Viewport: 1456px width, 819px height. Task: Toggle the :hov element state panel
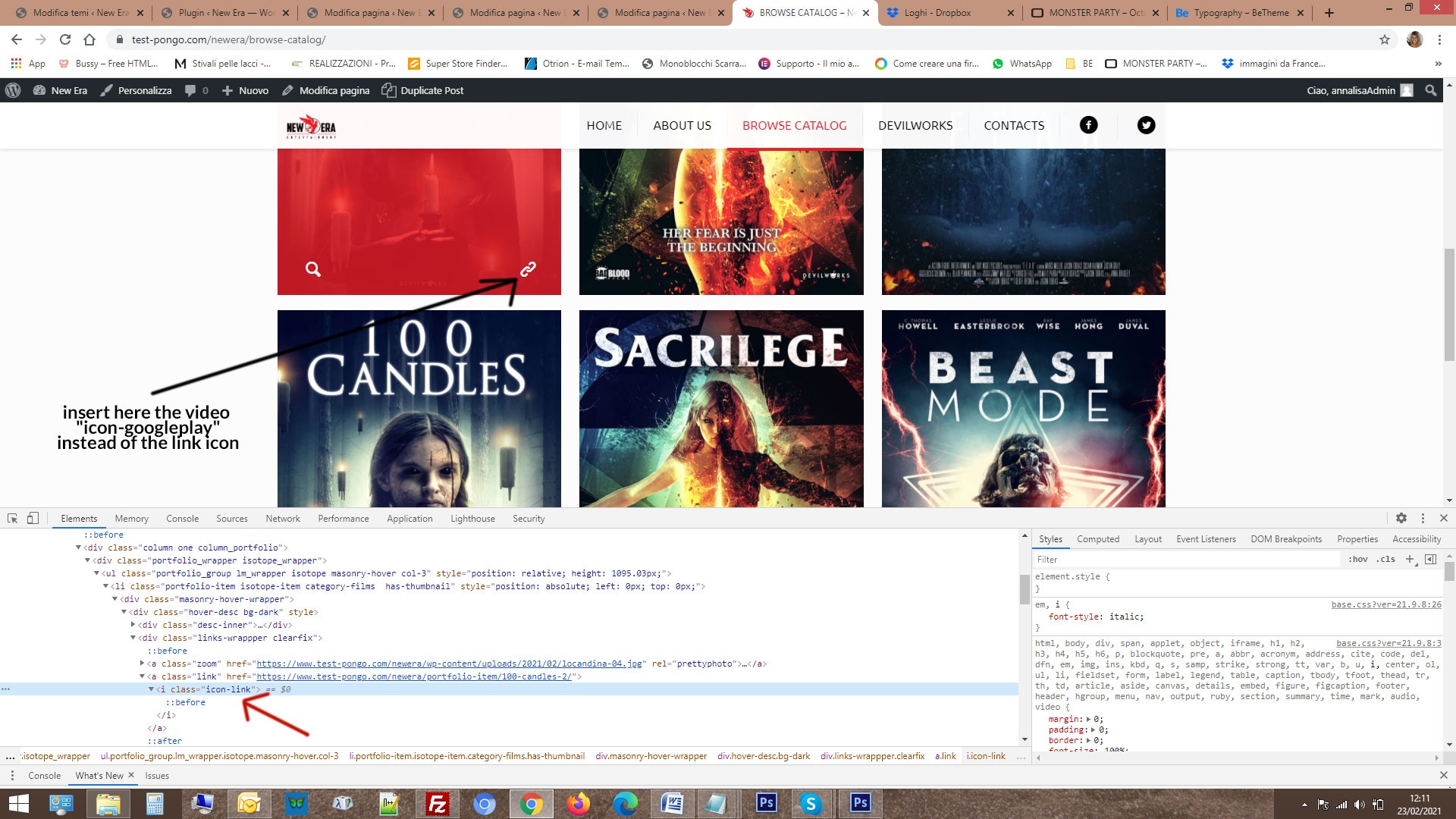pos(1358,560)
